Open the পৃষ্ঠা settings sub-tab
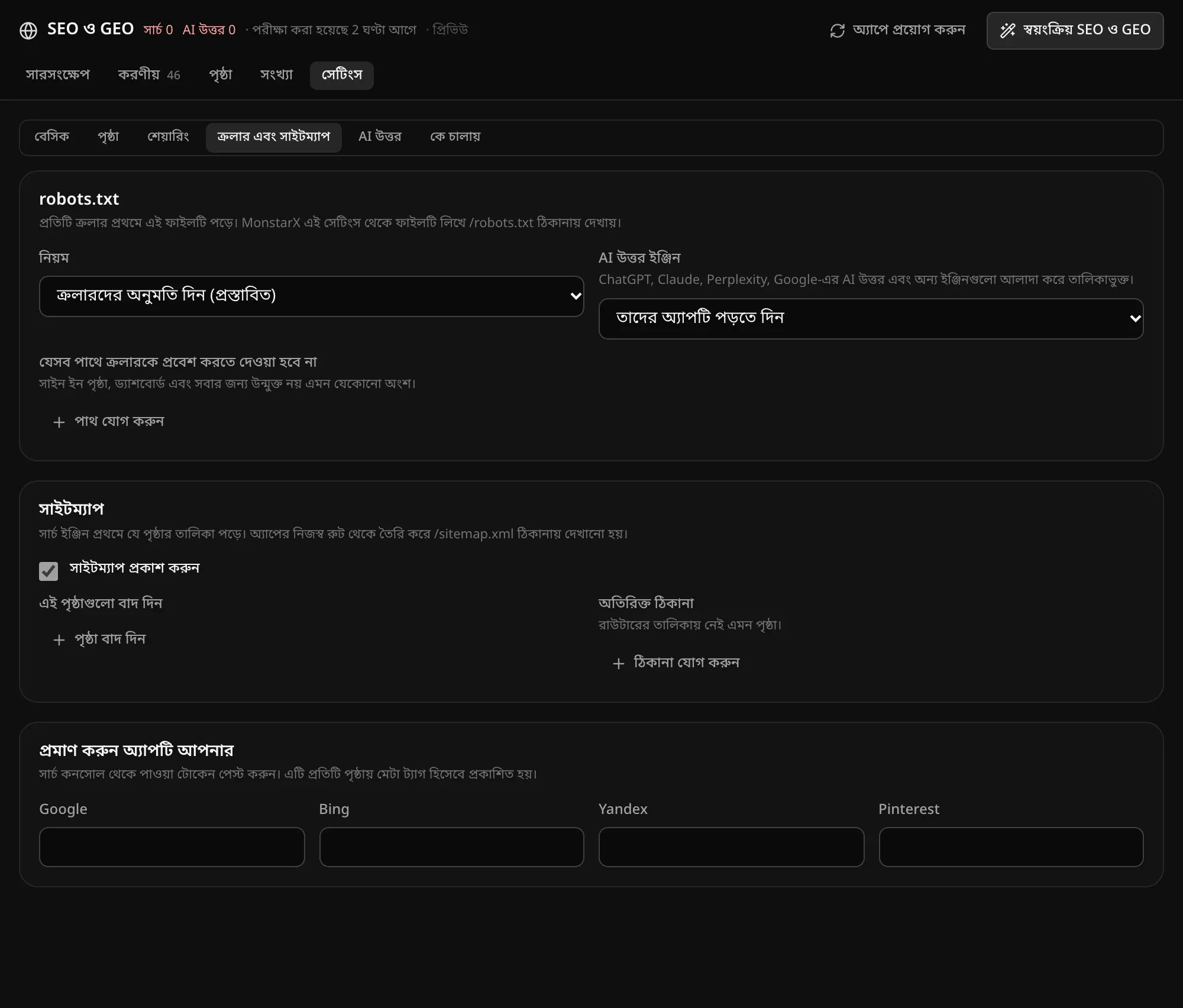The image size is (1183, 1008). click(108, 137)
